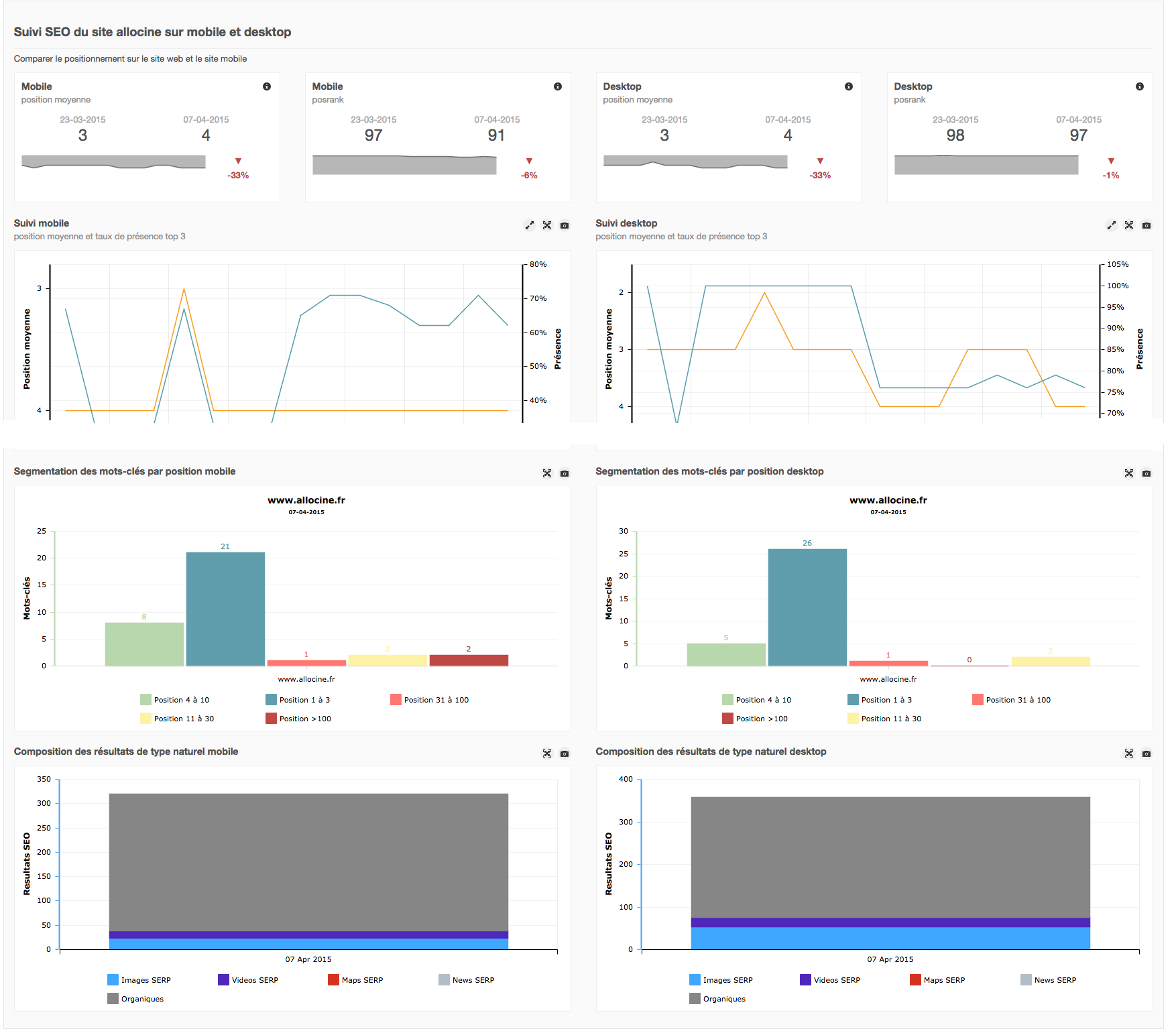
Task: Click gray Organiques area in mobile composition chart
Action: [308, 862]
